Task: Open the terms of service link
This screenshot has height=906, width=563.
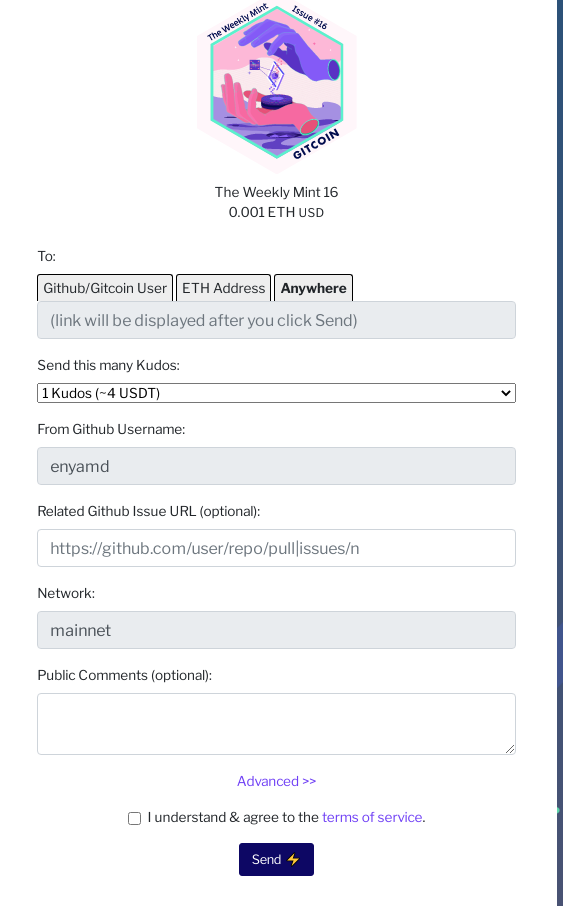Action: coord(372,818)
